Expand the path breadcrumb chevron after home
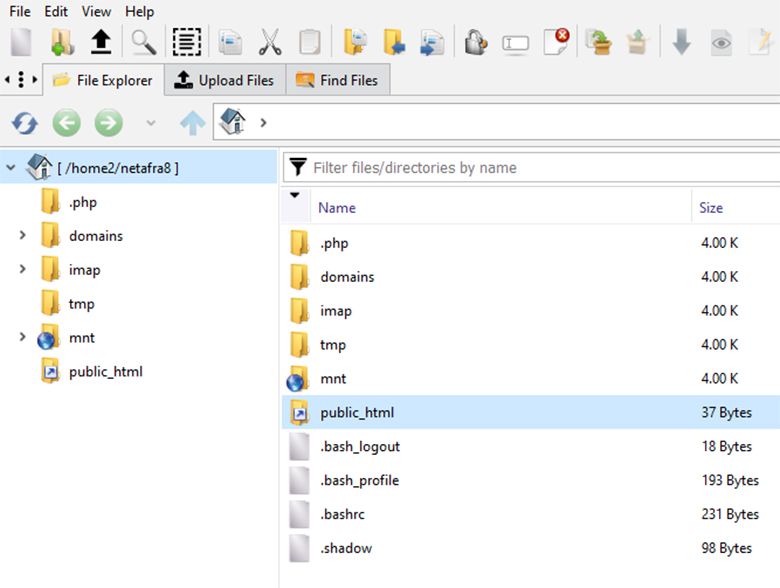This screenshot has width=780, height=588. [263, 122]
